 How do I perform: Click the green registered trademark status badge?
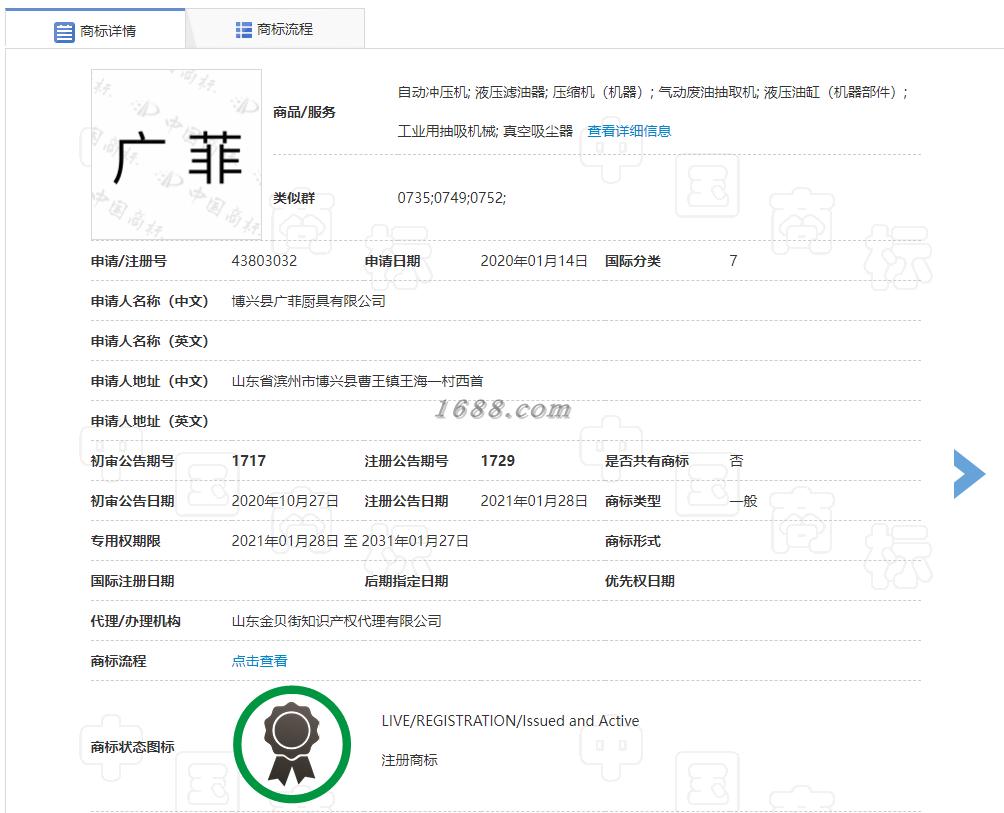pos(292,744)
